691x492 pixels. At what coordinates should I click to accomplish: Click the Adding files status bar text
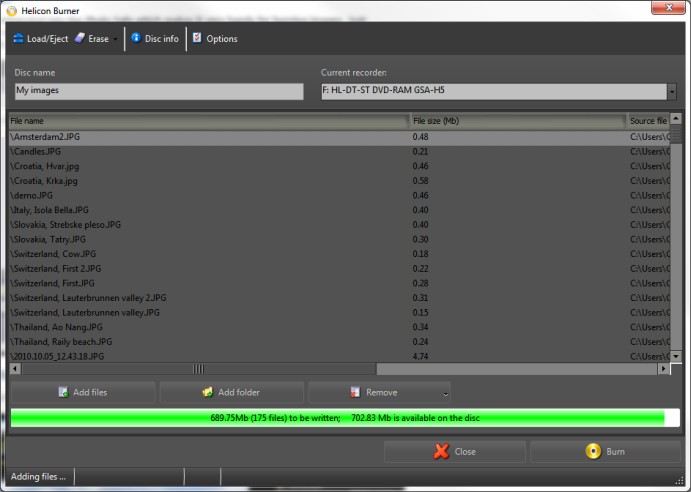click(x=38, y=477)
